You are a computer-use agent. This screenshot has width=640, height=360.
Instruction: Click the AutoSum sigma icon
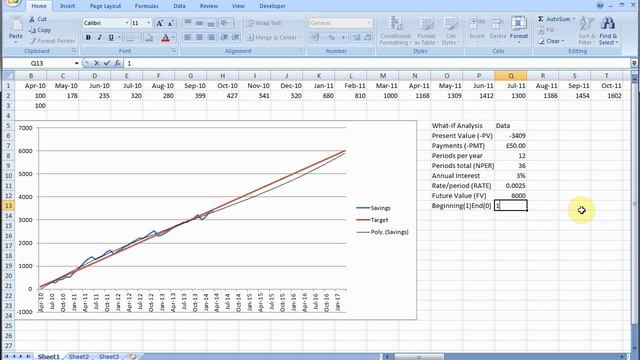click(x=540, y=19)
